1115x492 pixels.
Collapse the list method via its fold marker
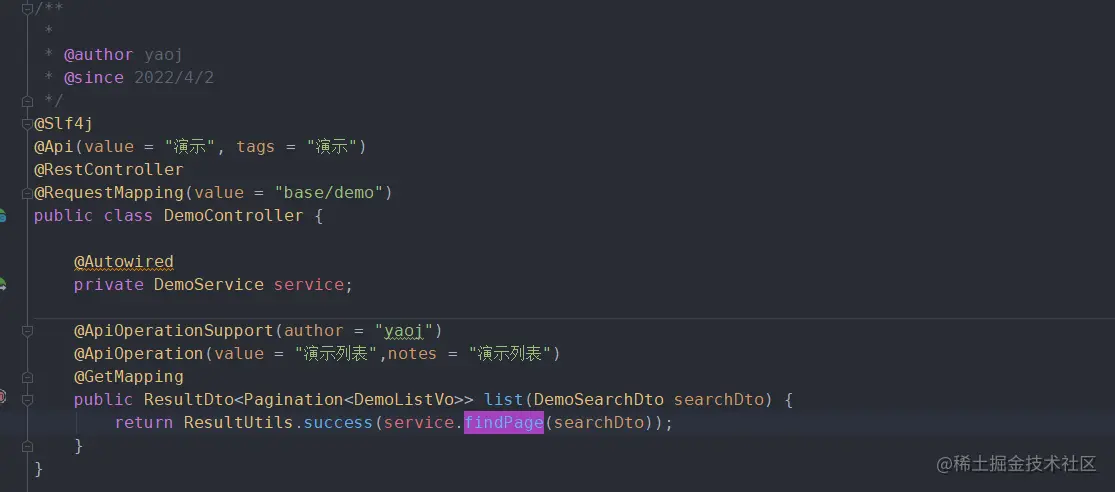[x=27, y=400]
